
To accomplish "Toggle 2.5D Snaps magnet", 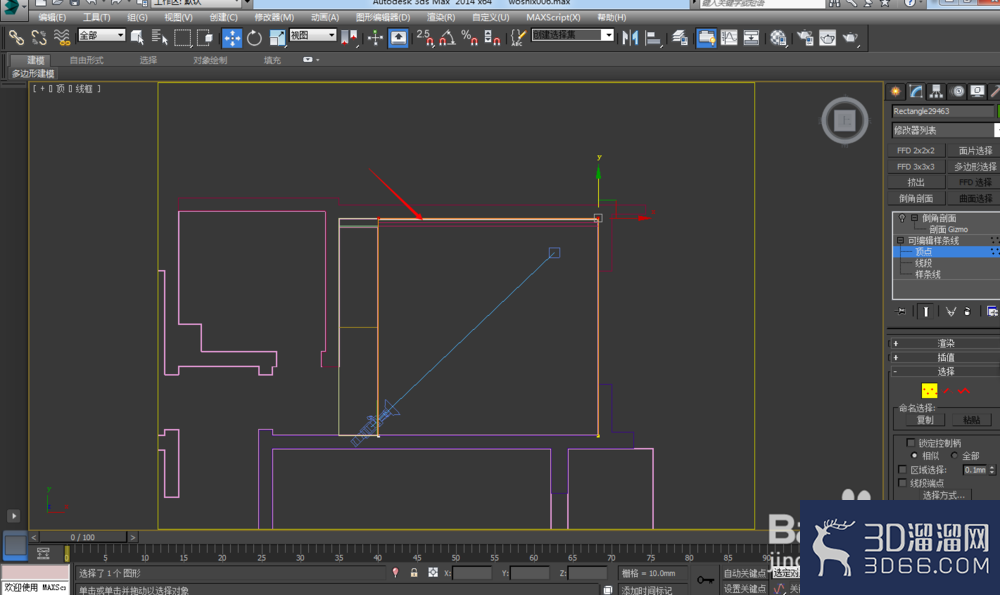I will coord(425,38).
